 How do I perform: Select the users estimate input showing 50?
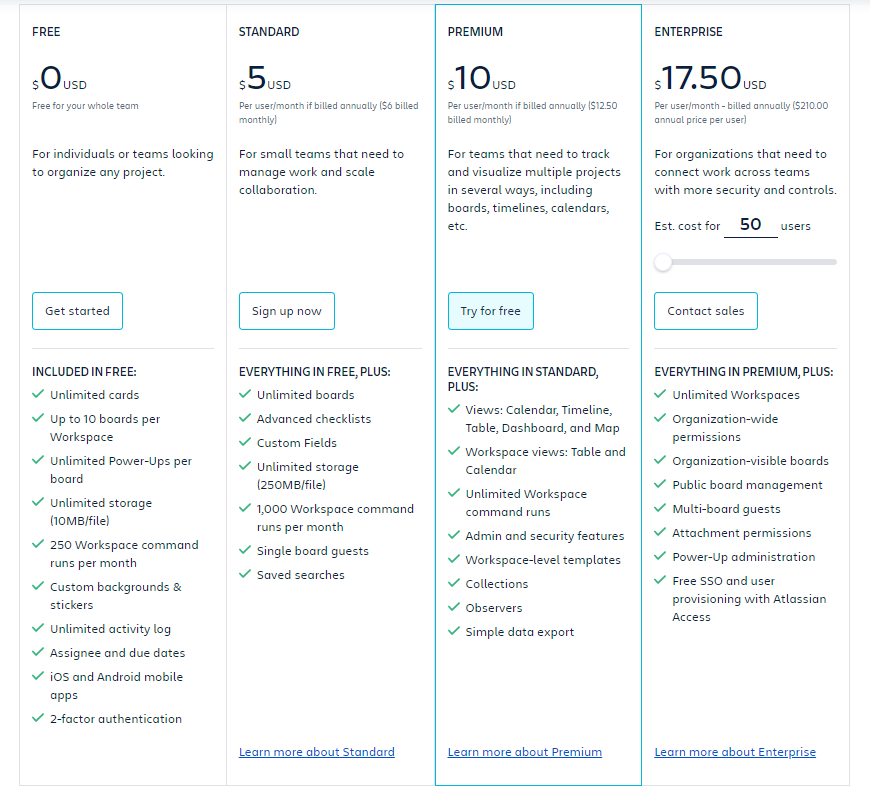[750, 225]
